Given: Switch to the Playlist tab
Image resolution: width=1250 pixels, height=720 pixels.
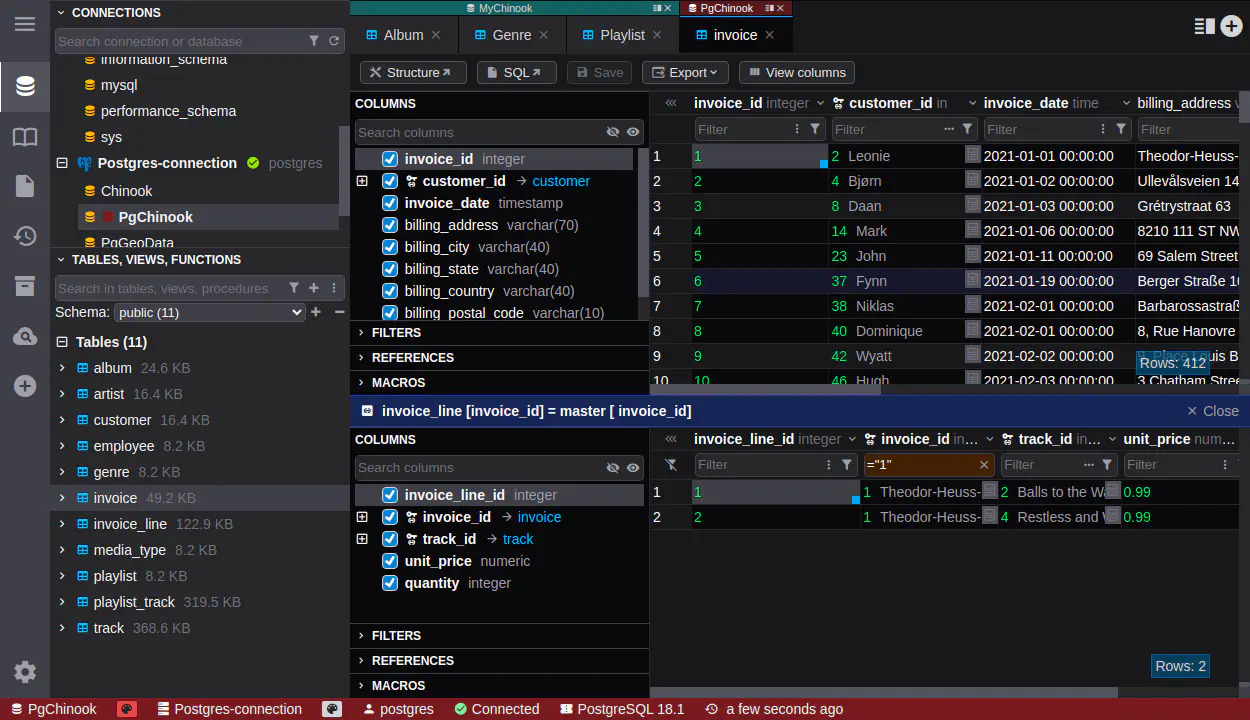Looking at the screenshot, I should (621, 35).
